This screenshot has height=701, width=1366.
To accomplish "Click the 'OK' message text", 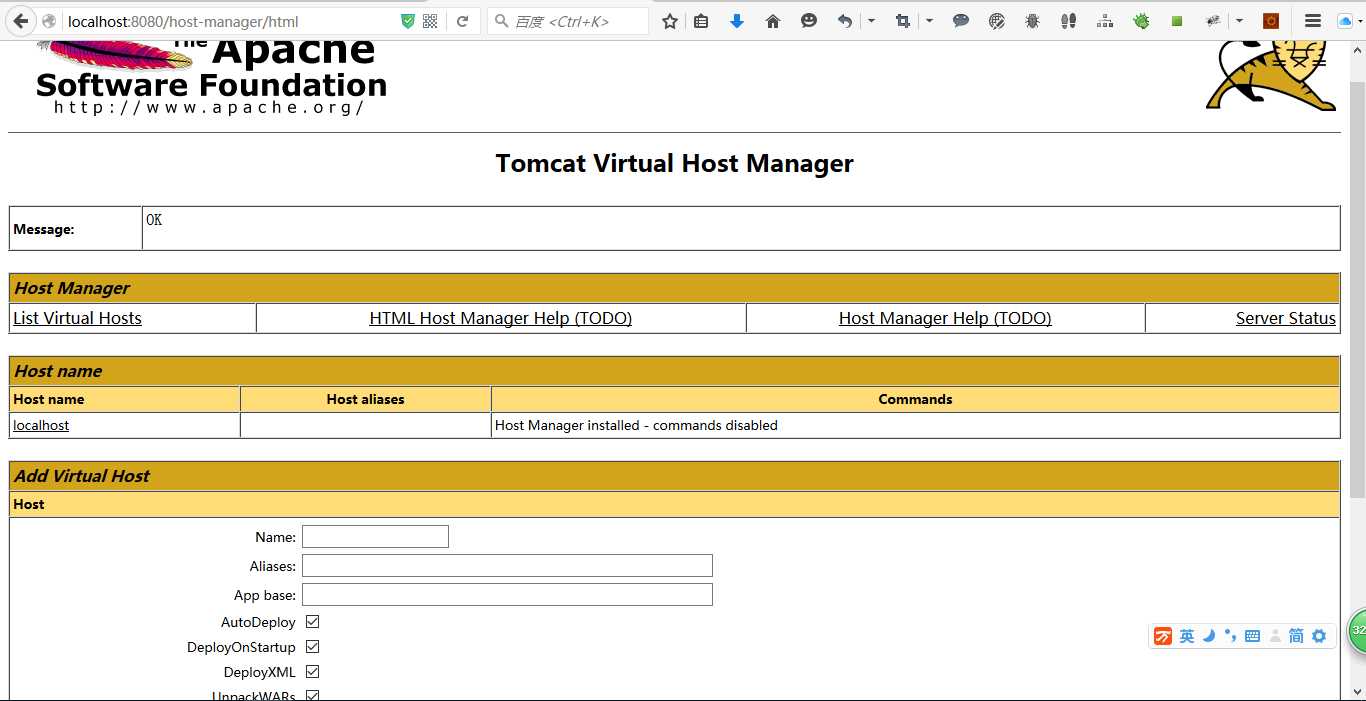I will point(154,219).
